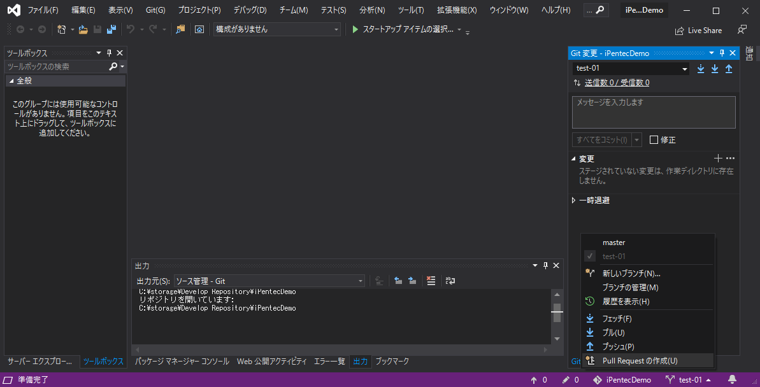Click the feedback icon beside Live Share
This screenshot has height=387, width=760.
742,30
